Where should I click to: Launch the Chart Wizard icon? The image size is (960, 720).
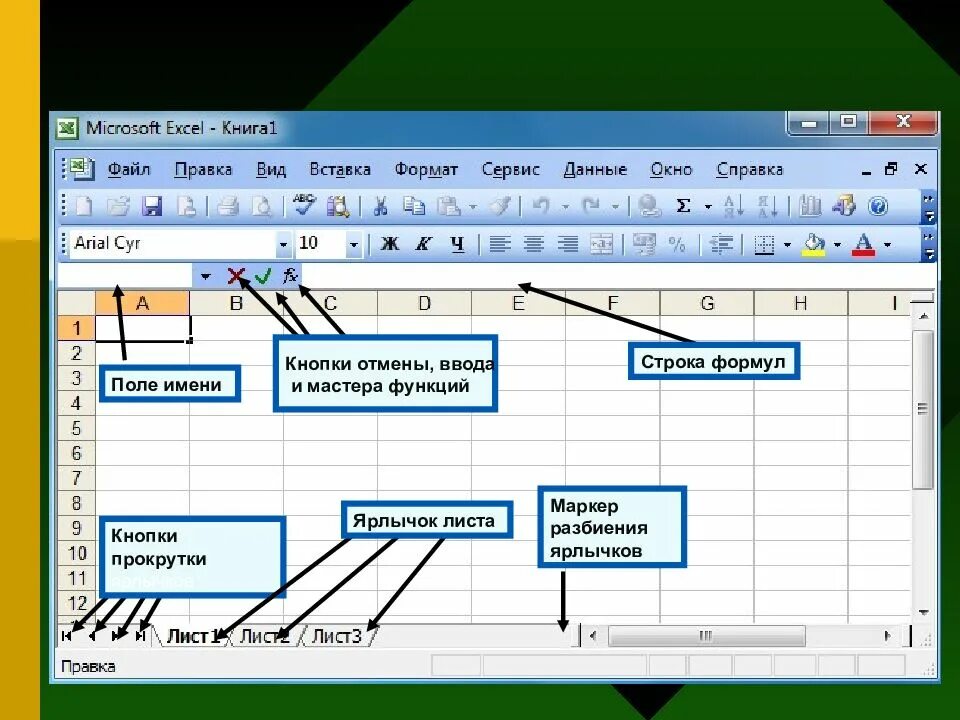click(x=810, y=206)
